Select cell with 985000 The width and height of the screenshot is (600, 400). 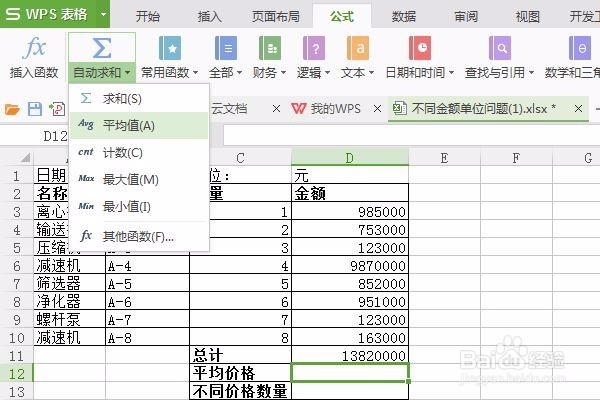pyautogui.click(x=350, y=211)
